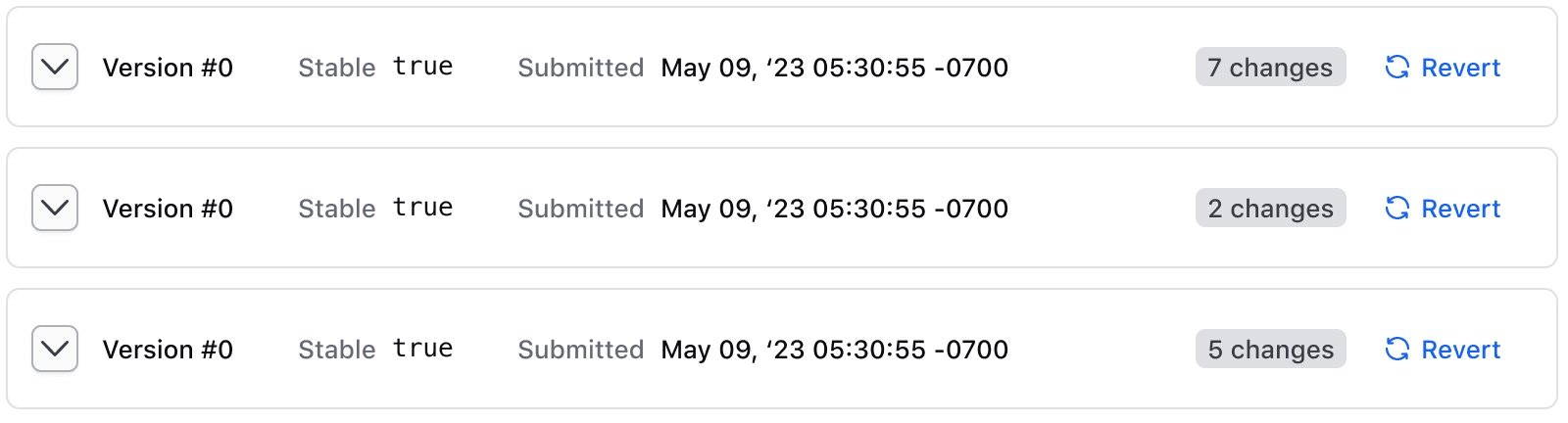Expand the version row with 5 changes

[55, 349]
